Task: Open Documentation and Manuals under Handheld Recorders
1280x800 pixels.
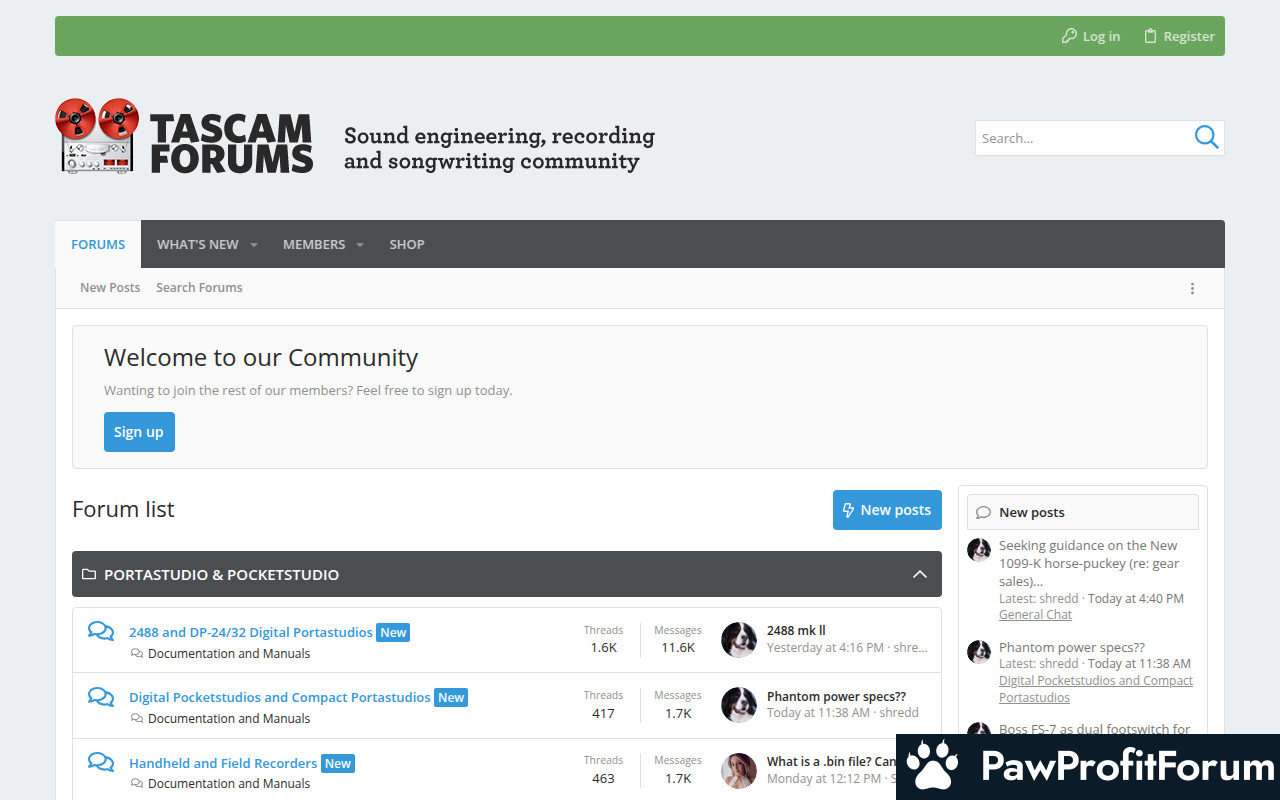Action: coord(229,783)
